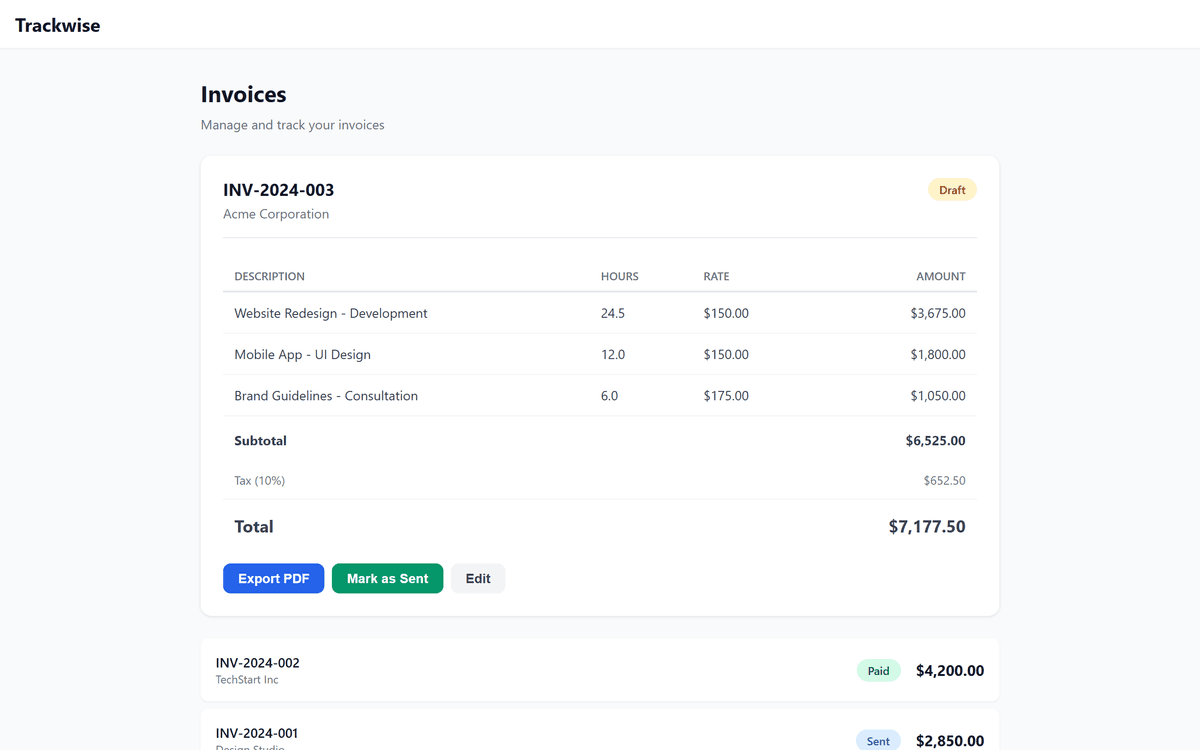Click the $4,200.00 invoice amount
The image size is (1200, 750).
coord(950,671)
